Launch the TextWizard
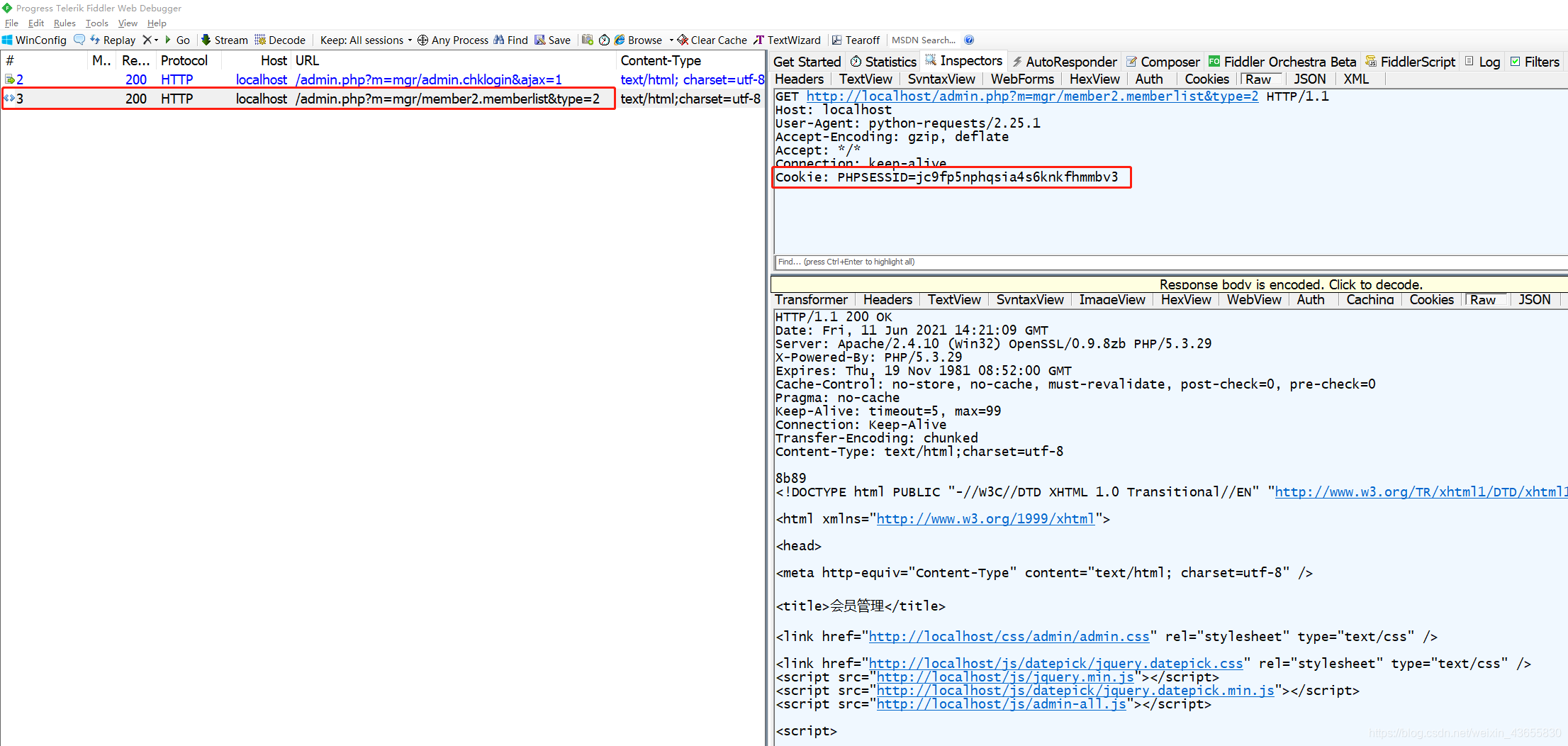This screenshot has height=746, width=1568. pyautogui.click(x=787, y=40)
